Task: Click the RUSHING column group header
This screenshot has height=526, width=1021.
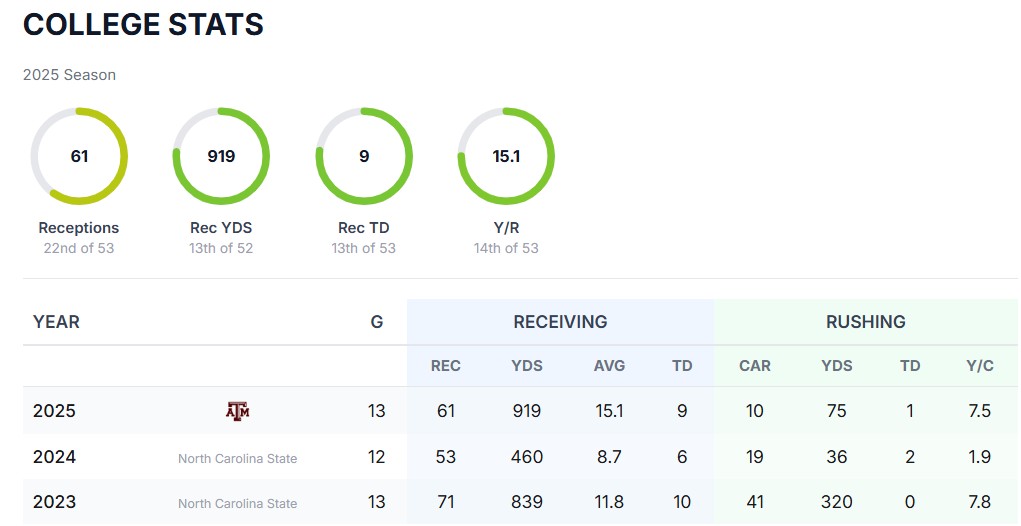Action: point(865,322)
